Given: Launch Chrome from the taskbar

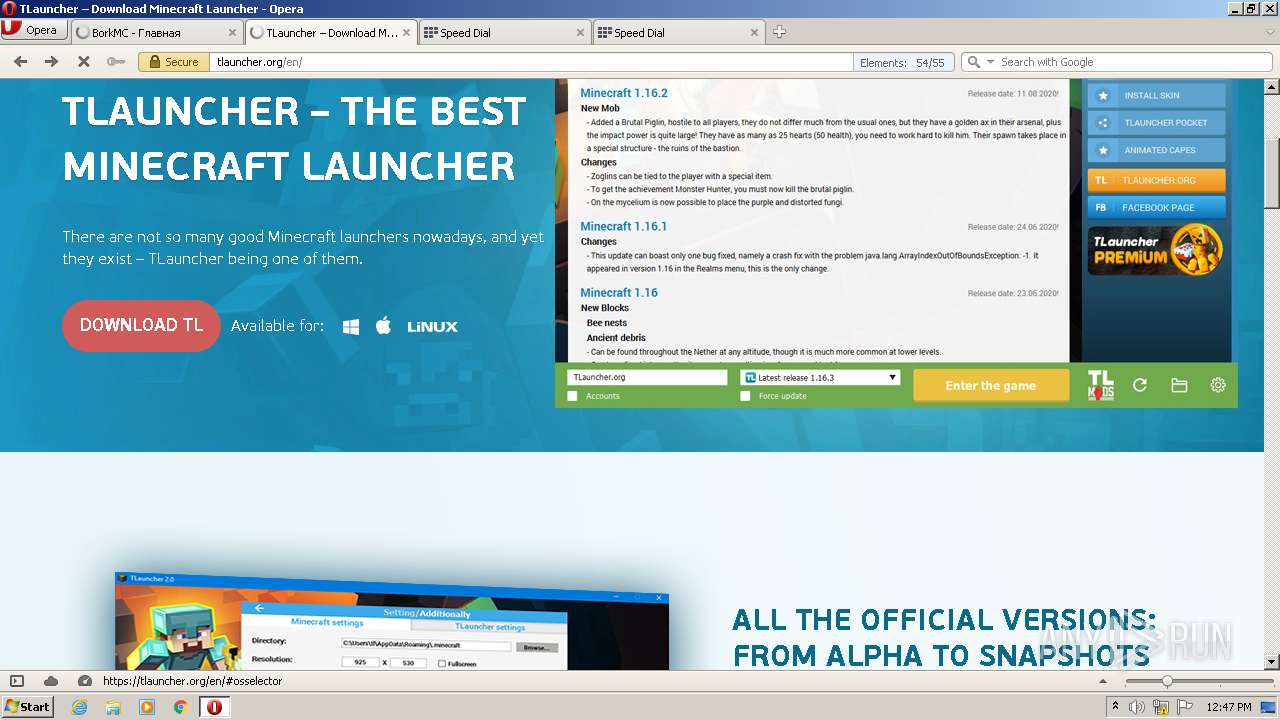Looking at the screenshot, I should coord(180,707).
